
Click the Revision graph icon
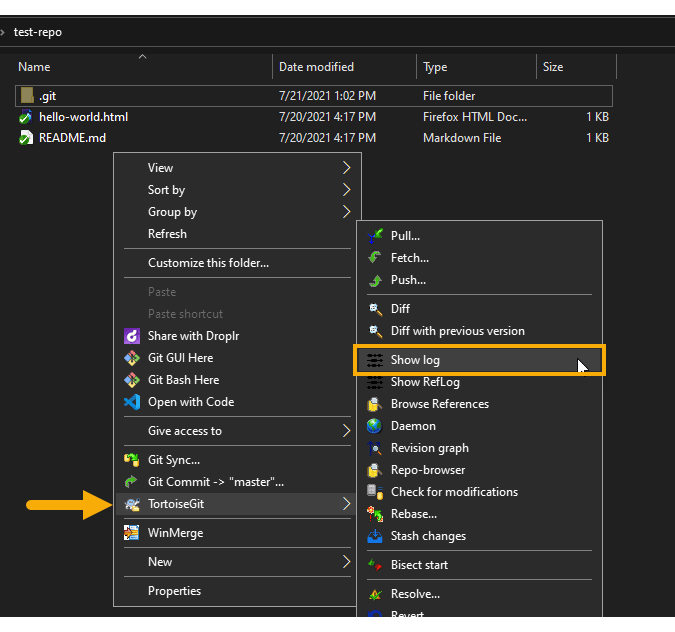click(x=375, y=448)
